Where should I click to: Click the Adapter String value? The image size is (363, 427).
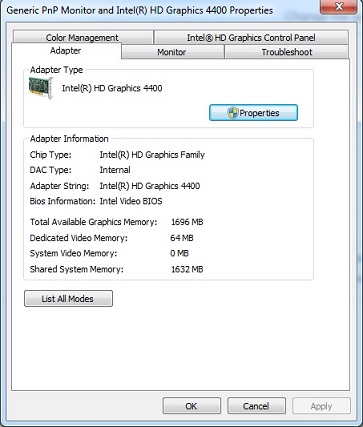point(150,186)
